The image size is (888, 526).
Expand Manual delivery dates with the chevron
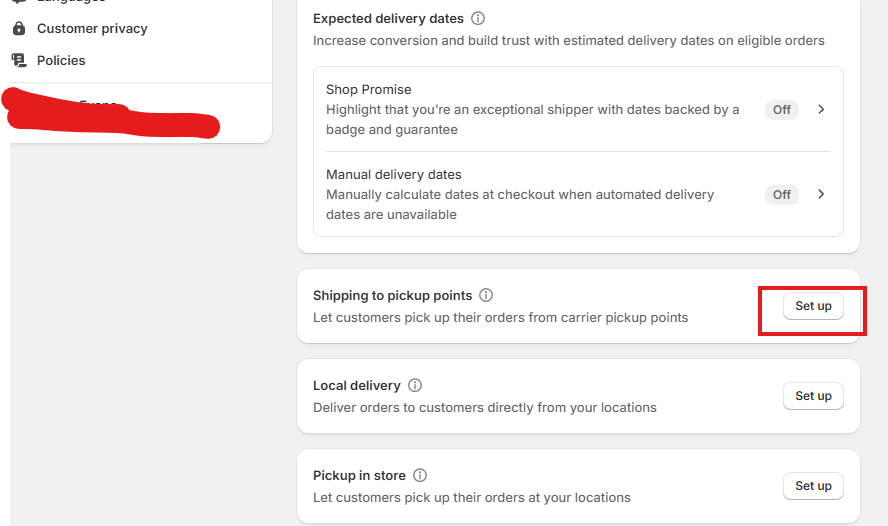(x=821, y=194)
